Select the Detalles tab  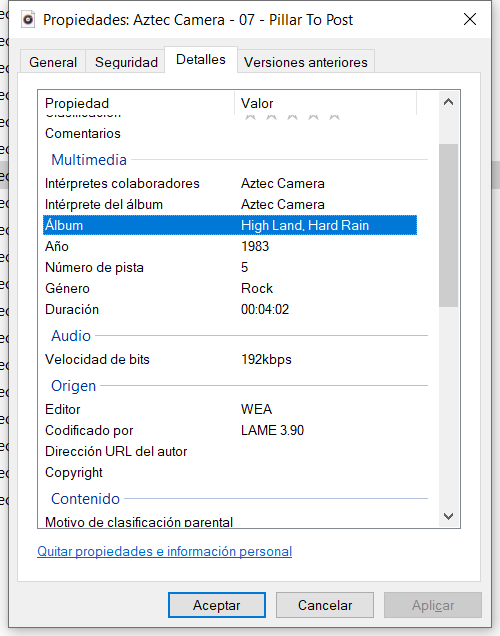(x=201, y=60)
